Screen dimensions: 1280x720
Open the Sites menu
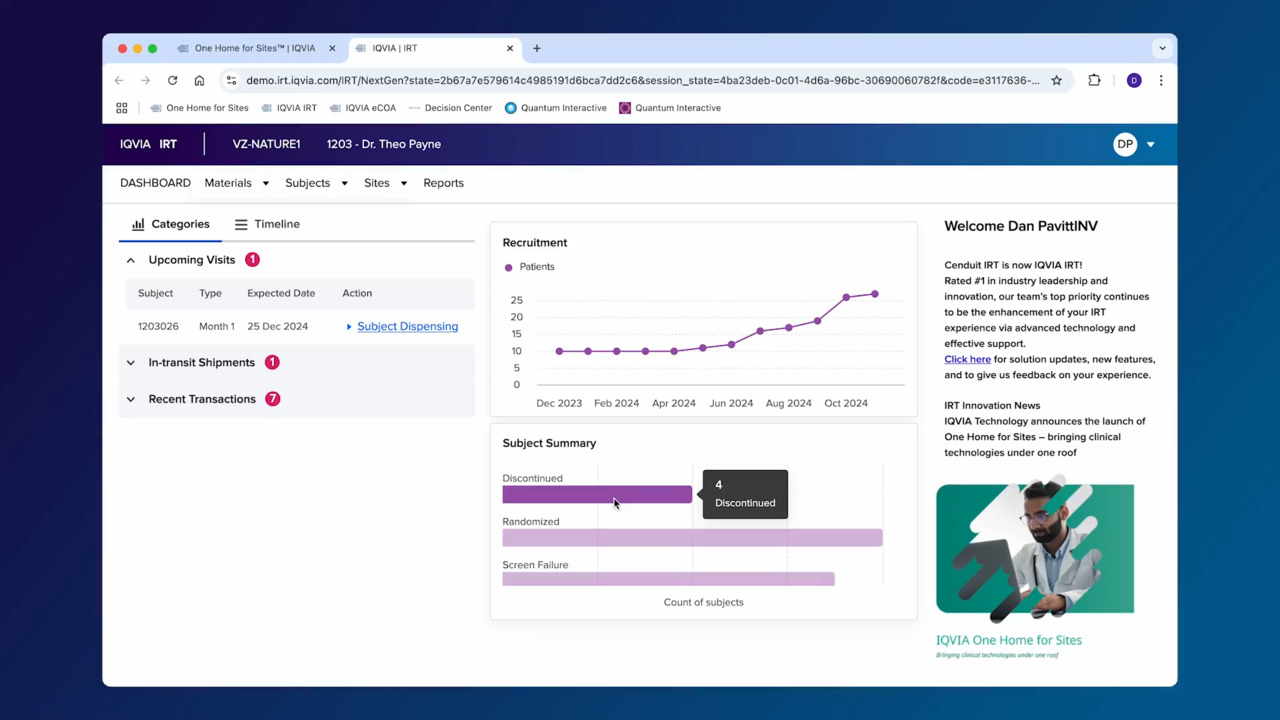(376, 183)
